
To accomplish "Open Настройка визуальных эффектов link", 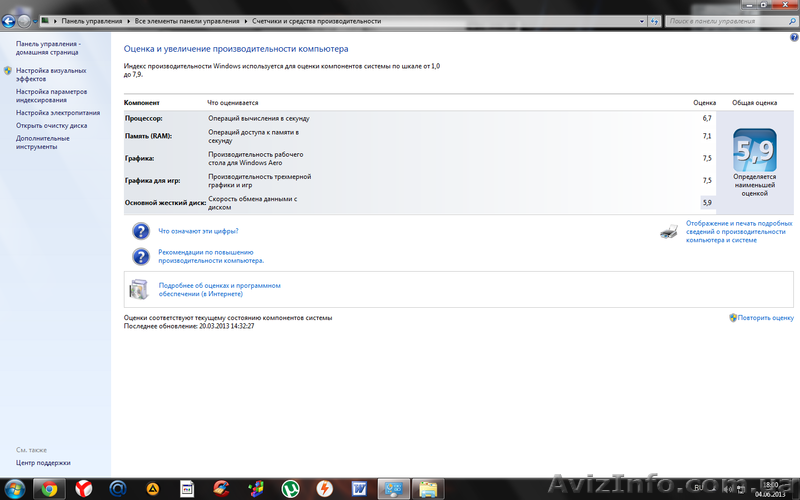I will (x=50, y=74).
